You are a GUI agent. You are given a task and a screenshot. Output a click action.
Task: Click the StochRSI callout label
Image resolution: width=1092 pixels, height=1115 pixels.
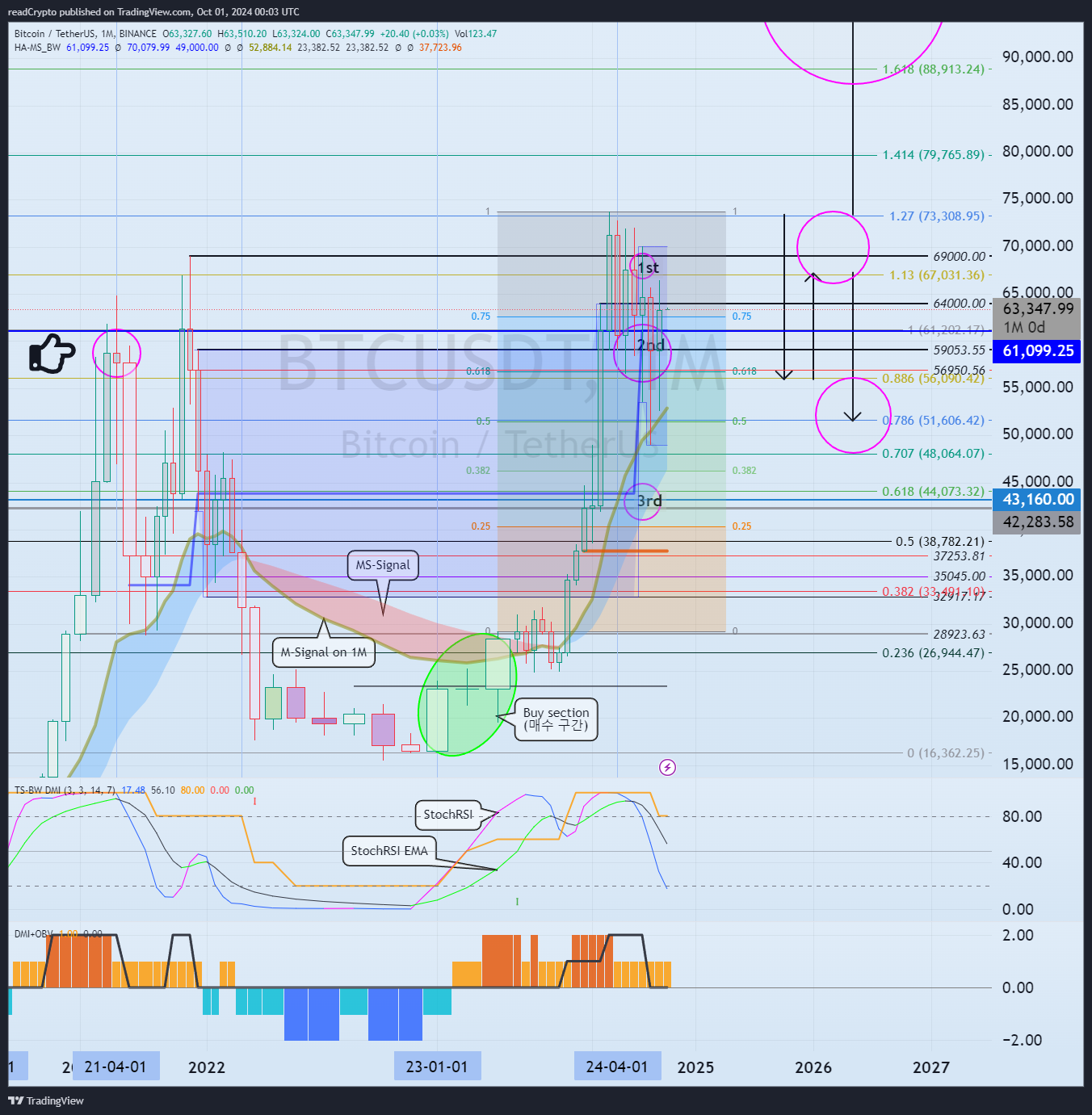tap(448, 815)
